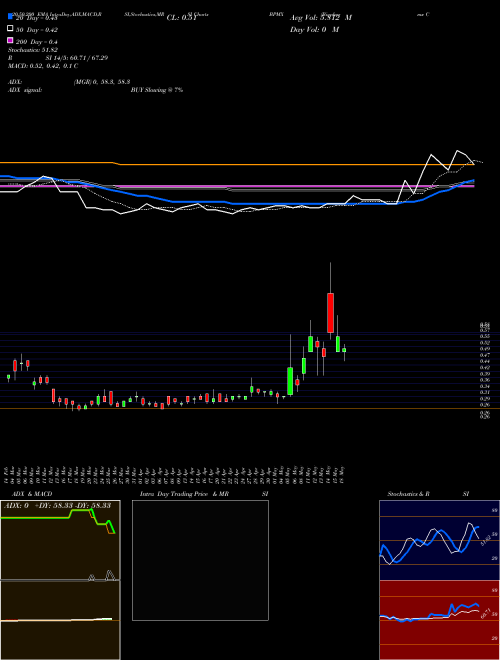Select the '200 Day - 0.4' label
The height and width of the screenshot is (660, 500).
click(37, 42)
